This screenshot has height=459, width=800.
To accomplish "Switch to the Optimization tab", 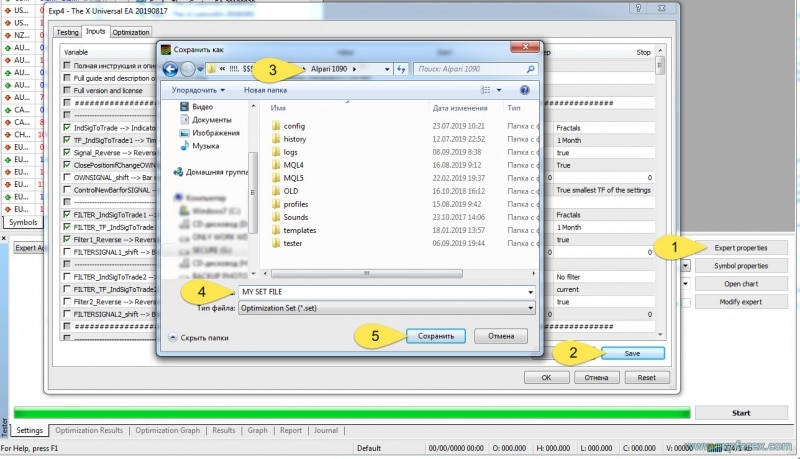I will [x=132, y=32].
